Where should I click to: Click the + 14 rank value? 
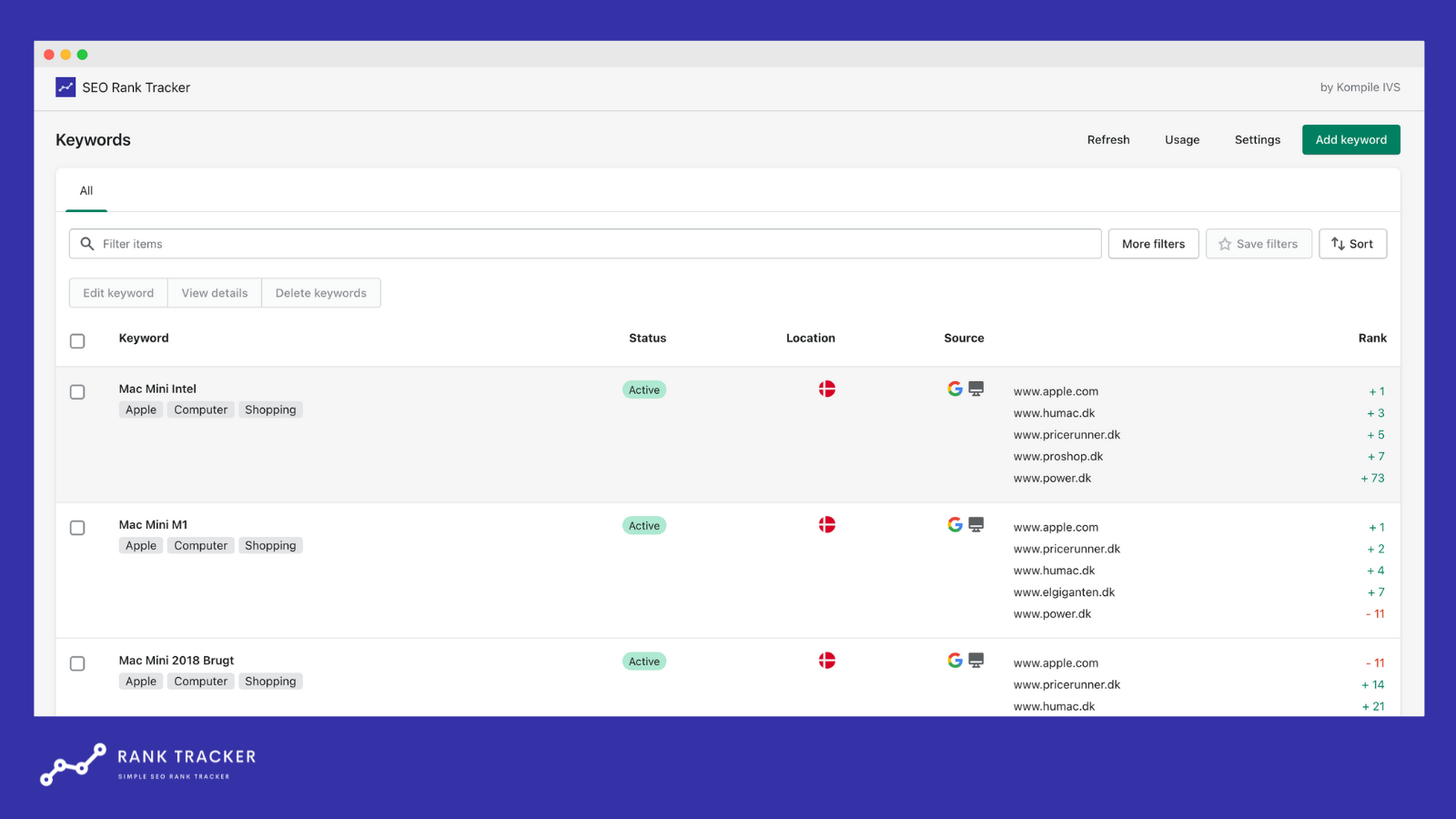click(x=1372, y=685)
